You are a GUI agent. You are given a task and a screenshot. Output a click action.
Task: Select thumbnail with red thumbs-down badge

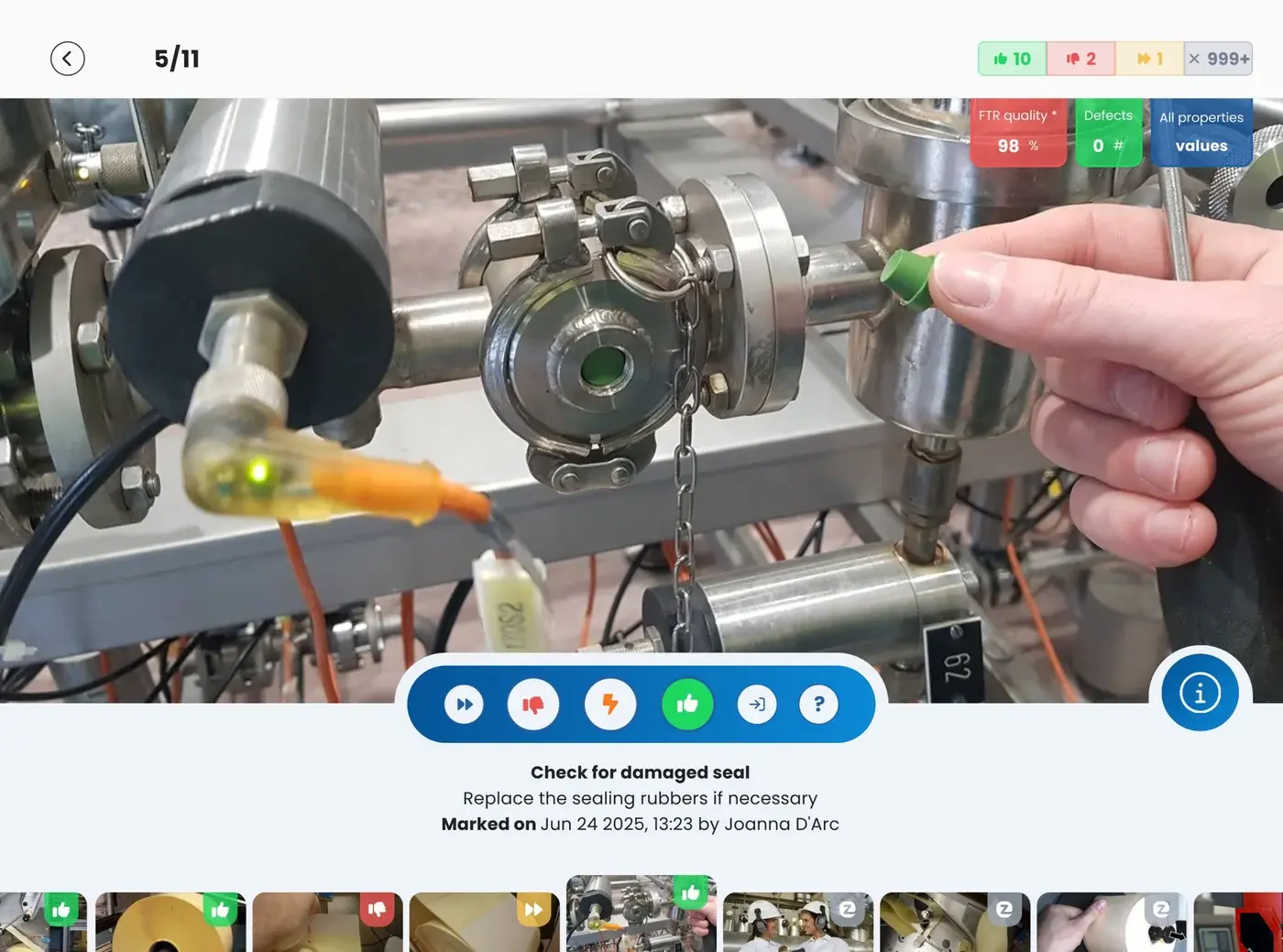(x=327, y=922)
